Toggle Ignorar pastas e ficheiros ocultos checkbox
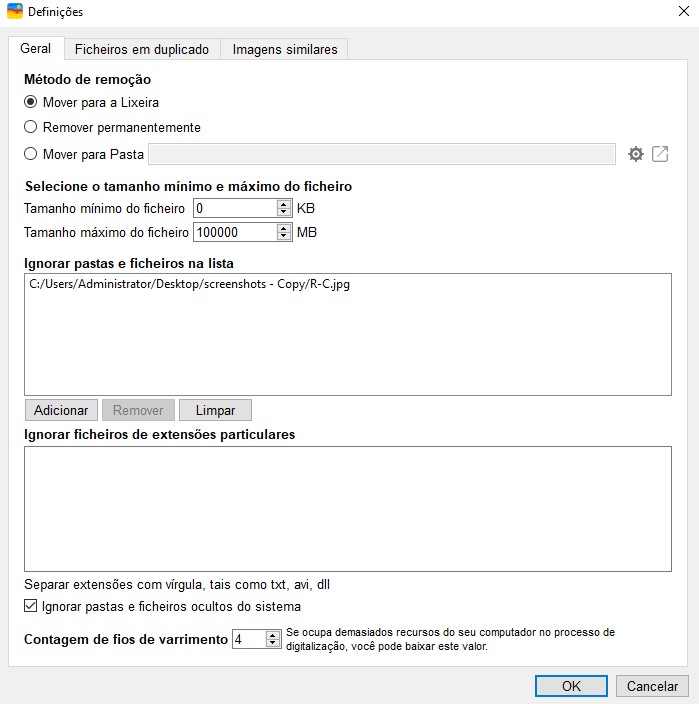The image size is (699, 704). point(30,606)
